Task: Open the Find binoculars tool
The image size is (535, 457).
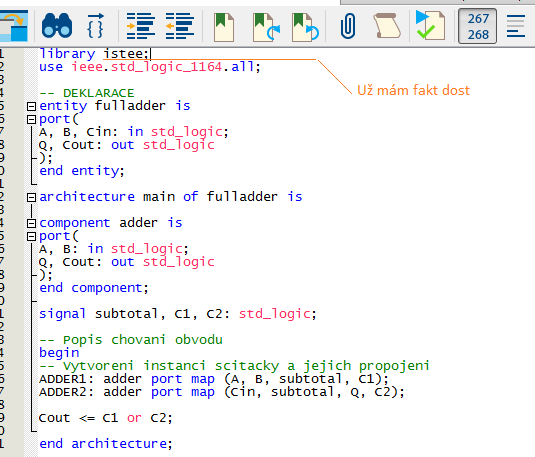Action: (57, 26)
